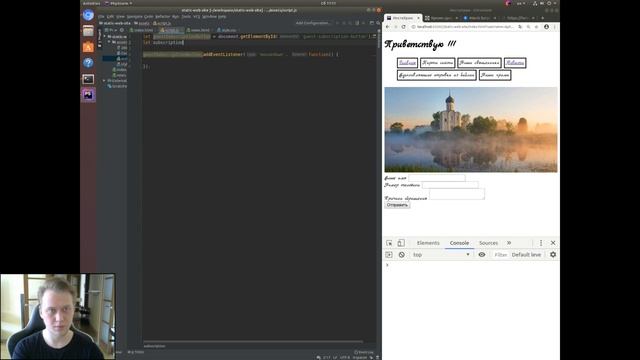Open the Files manager dock icon
640x360 pixels.
pos(88,31)
